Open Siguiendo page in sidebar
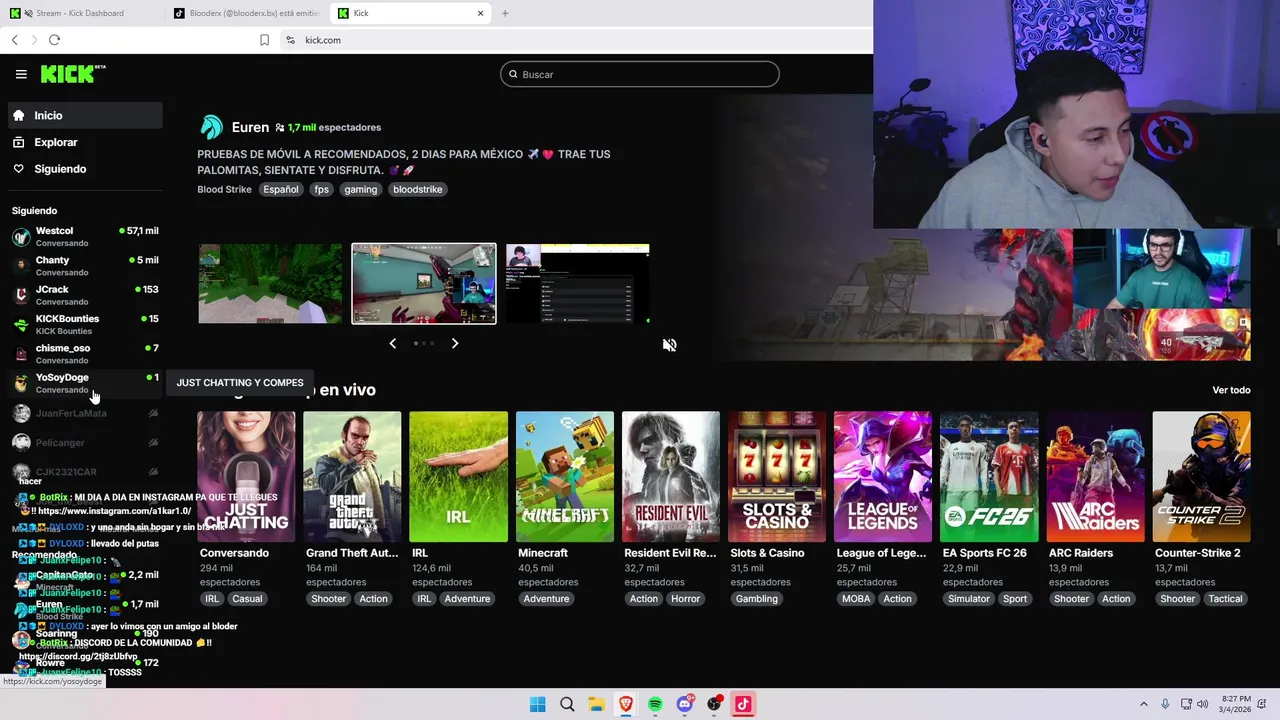The width and height of the screenshot is (1280, 720). tap(85, 169)
